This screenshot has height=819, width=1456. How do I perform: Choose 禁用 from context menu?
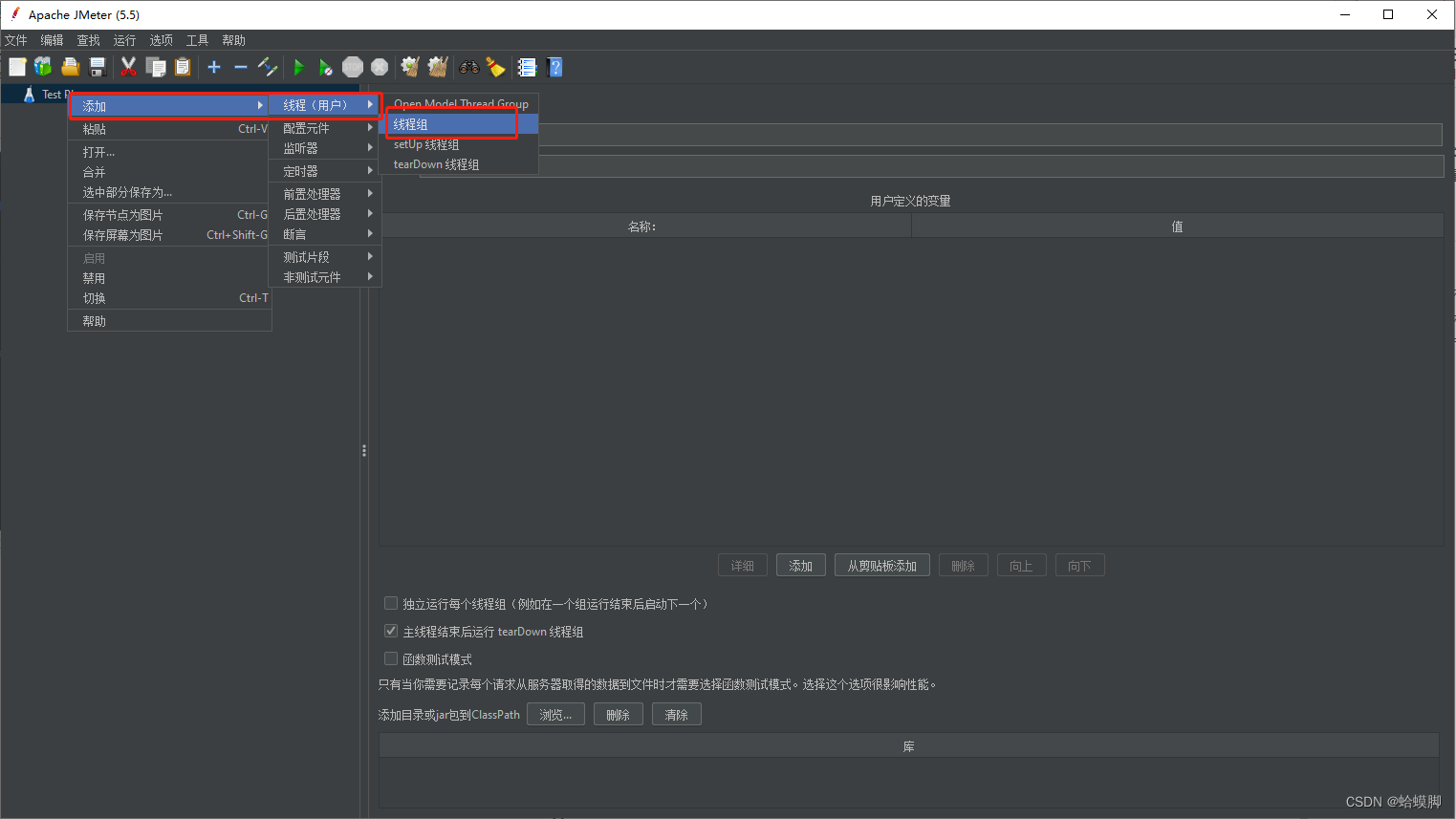click(169, 278)
